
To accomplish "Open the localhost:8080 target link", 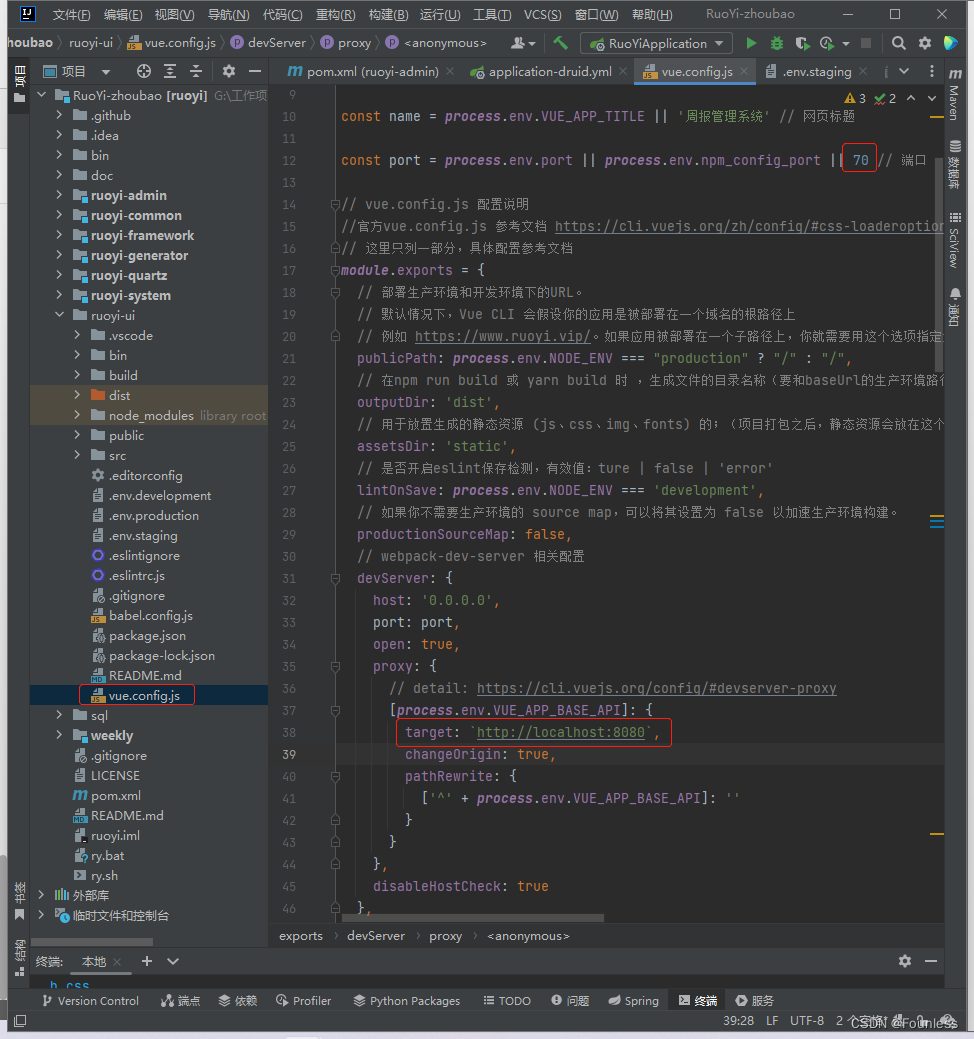I will coord(561,732).
